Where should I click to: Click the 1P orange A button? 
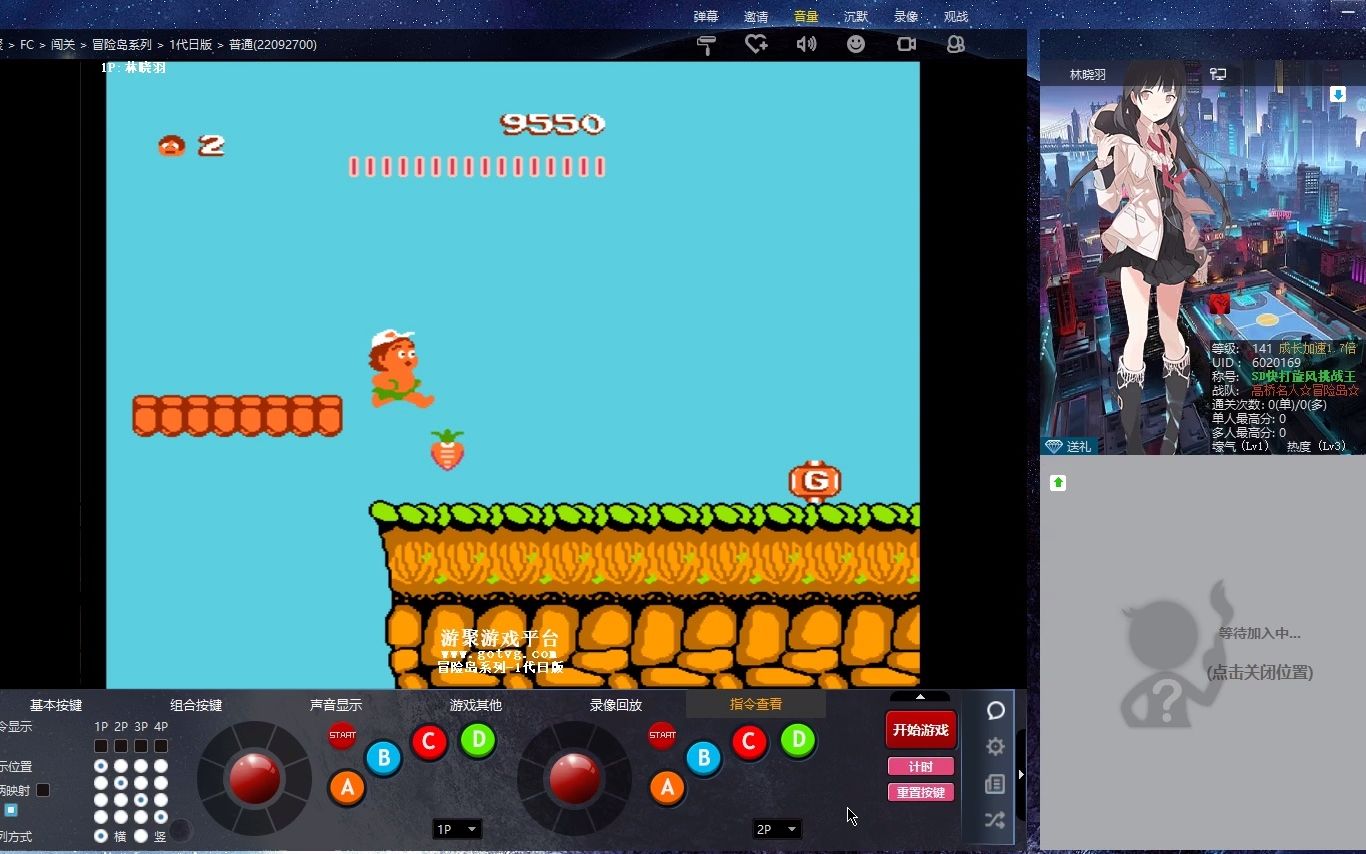[x=347, y=788]
